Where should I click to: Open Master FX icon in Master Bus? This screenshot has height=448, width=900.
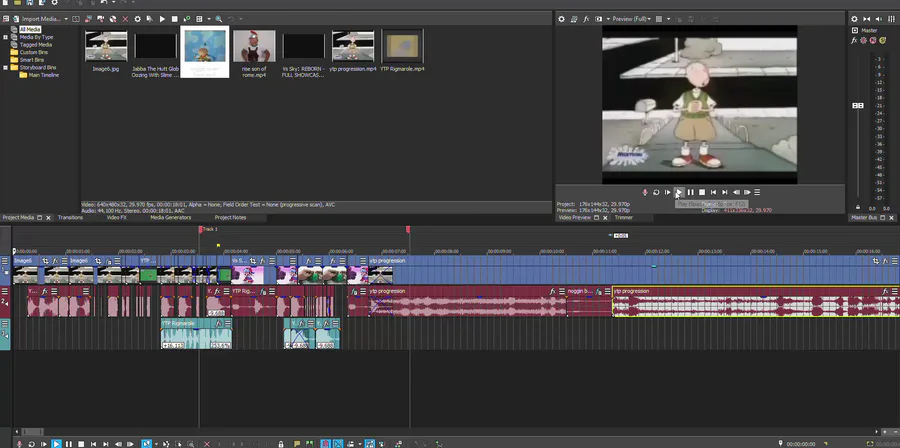854,40
